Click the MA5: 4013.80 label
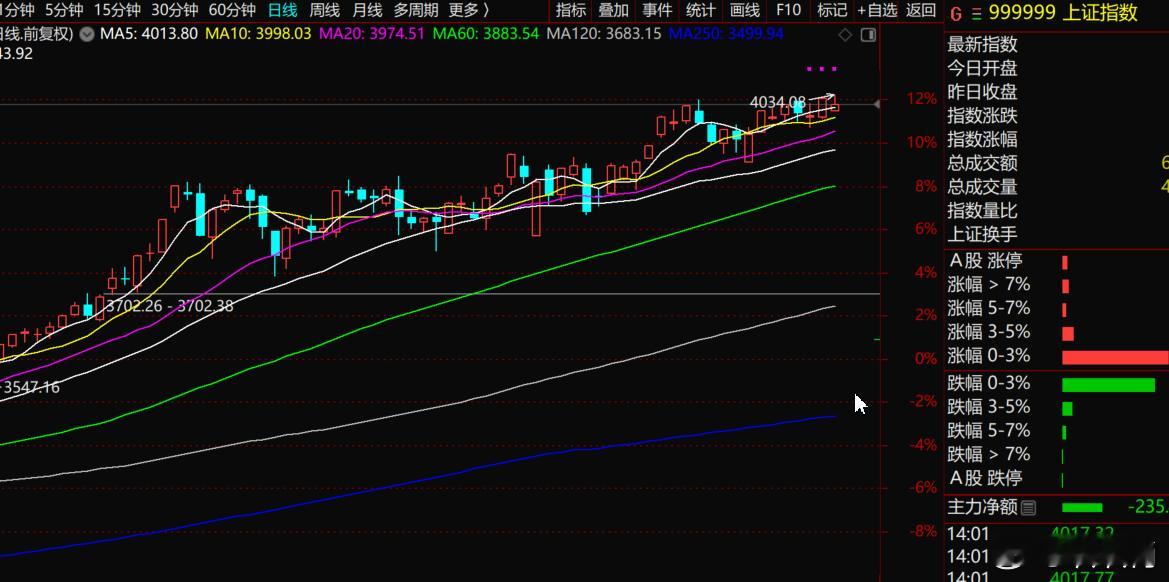 point(149,34)
